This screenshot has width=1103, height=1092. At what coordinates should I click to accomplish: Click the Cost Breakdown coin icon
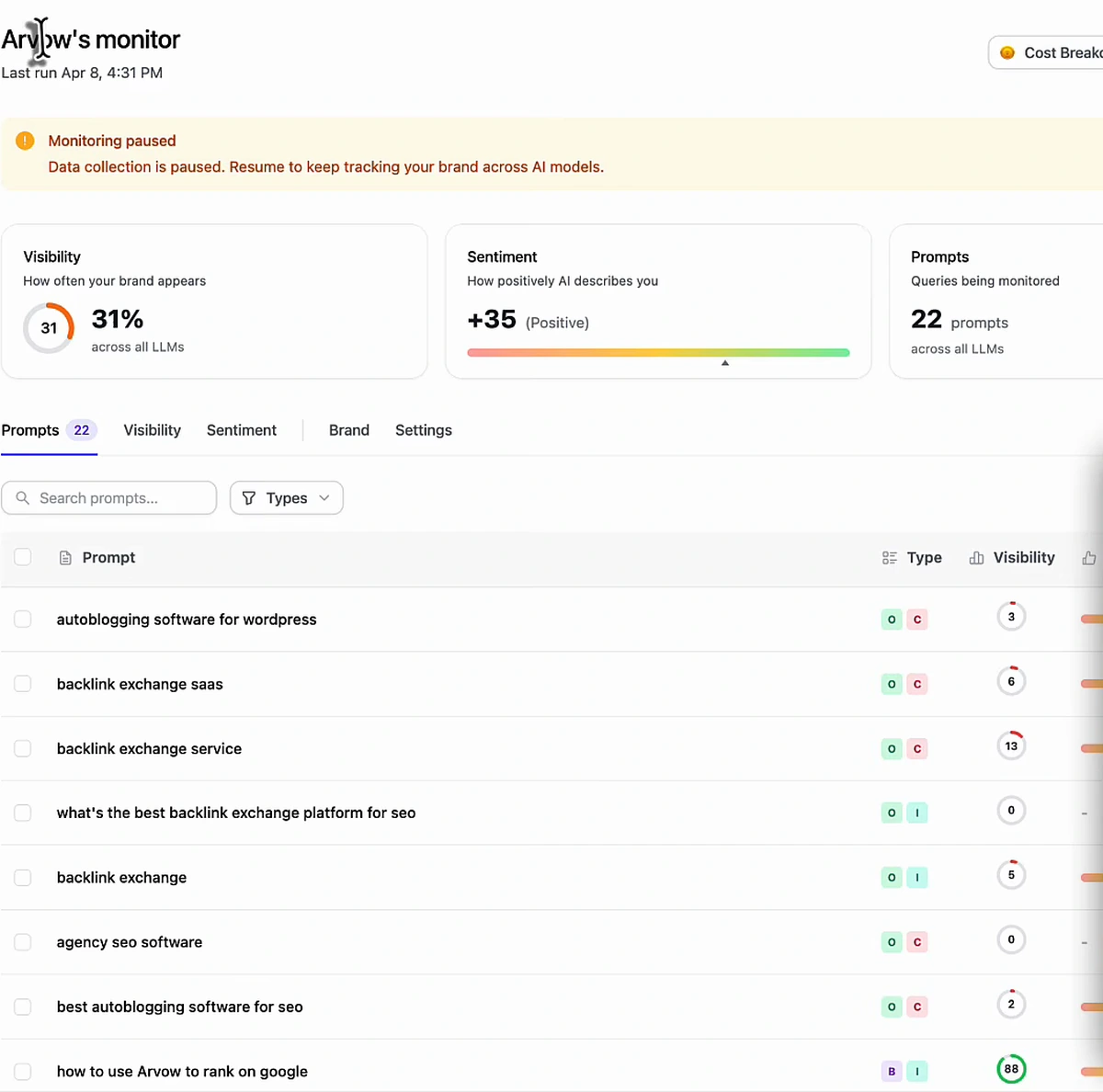[x=1007, y=53]
